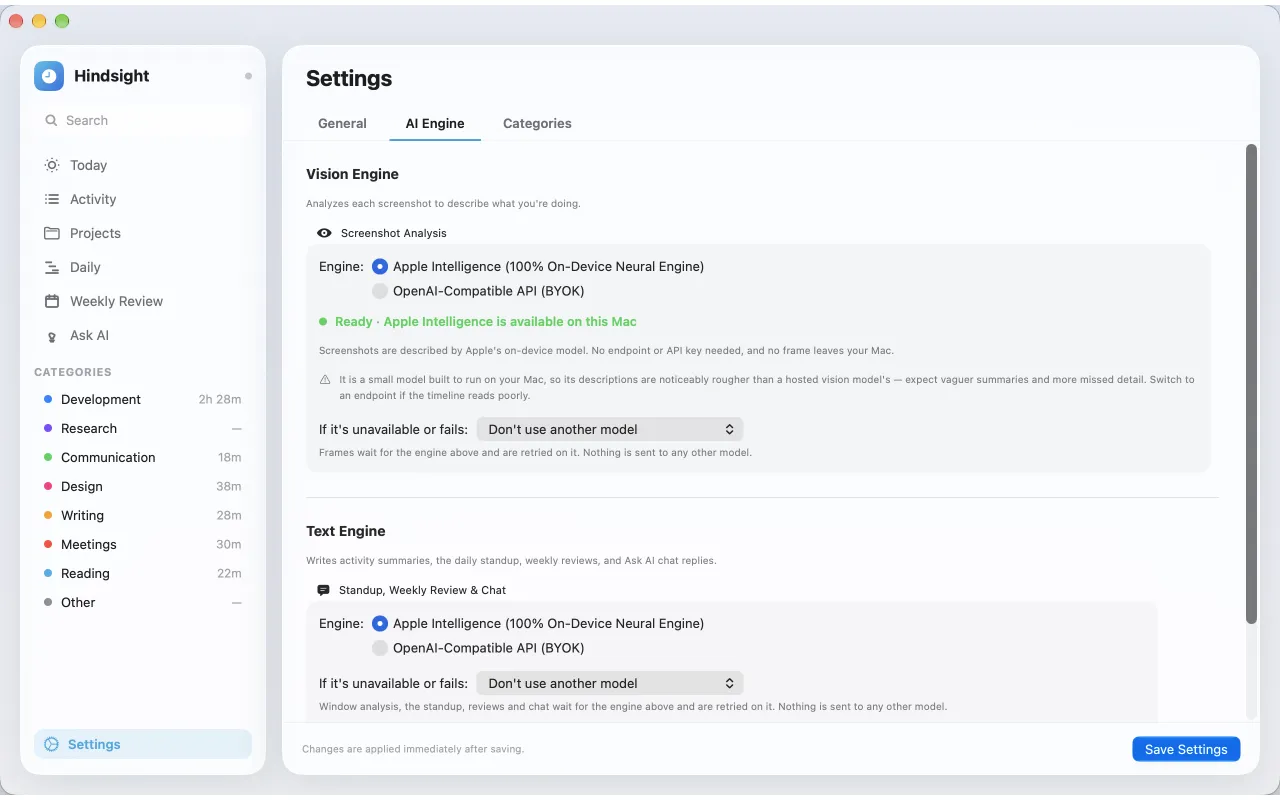Image resolution: width=1280 pixels, height=800 pixels.
Task: Click the macOS green zoom window button
Action: pyautogui.click(x=62, y=21)
